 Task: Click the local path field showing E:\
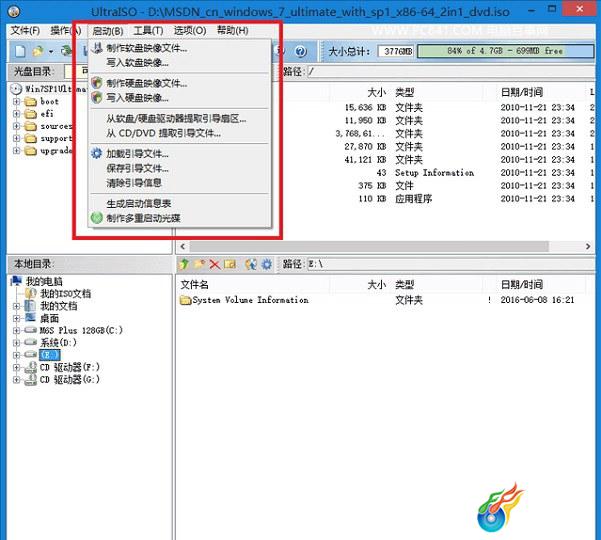pos(451,264)
